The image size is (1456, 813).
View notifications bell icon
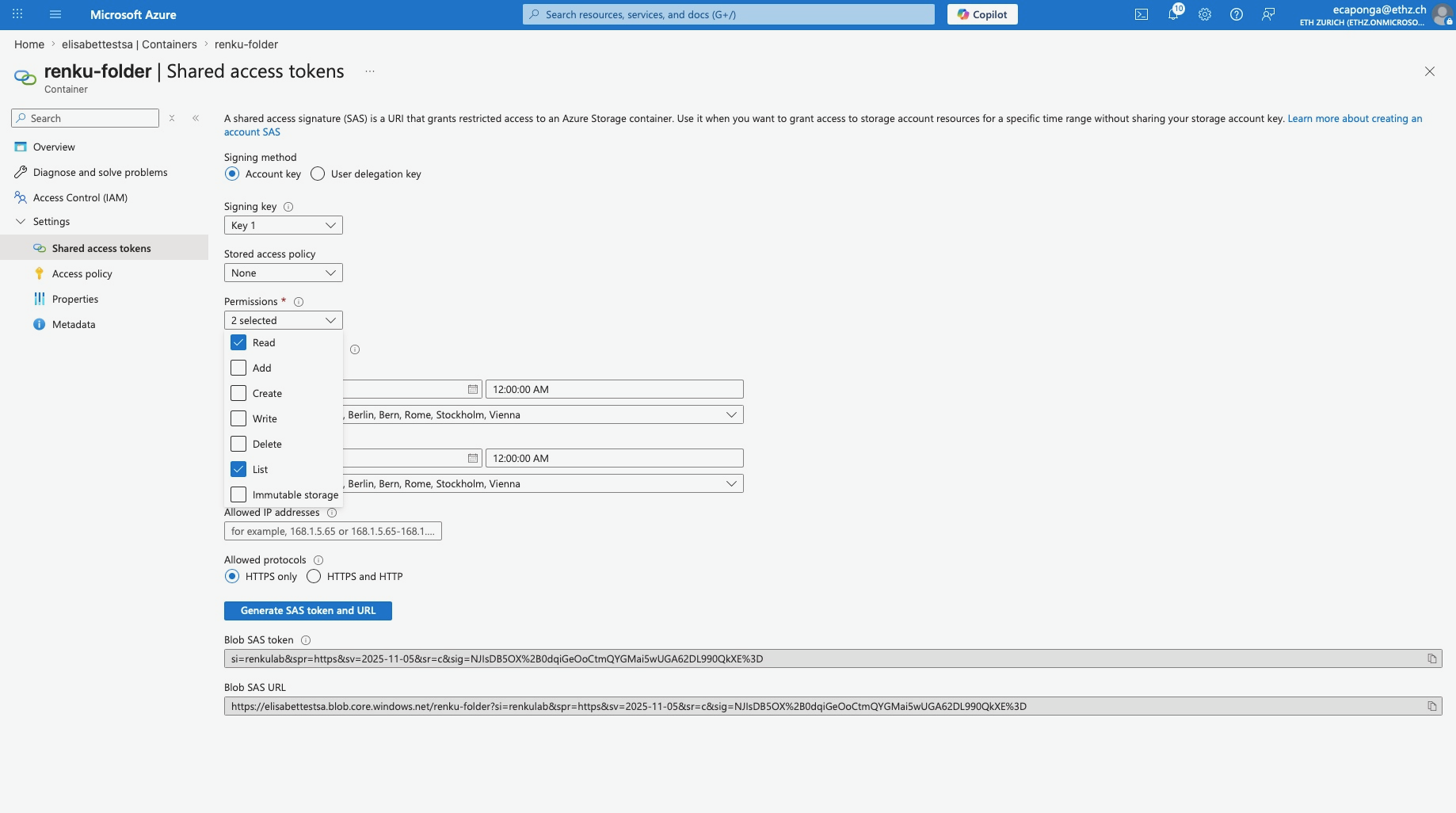point(1173,14)
